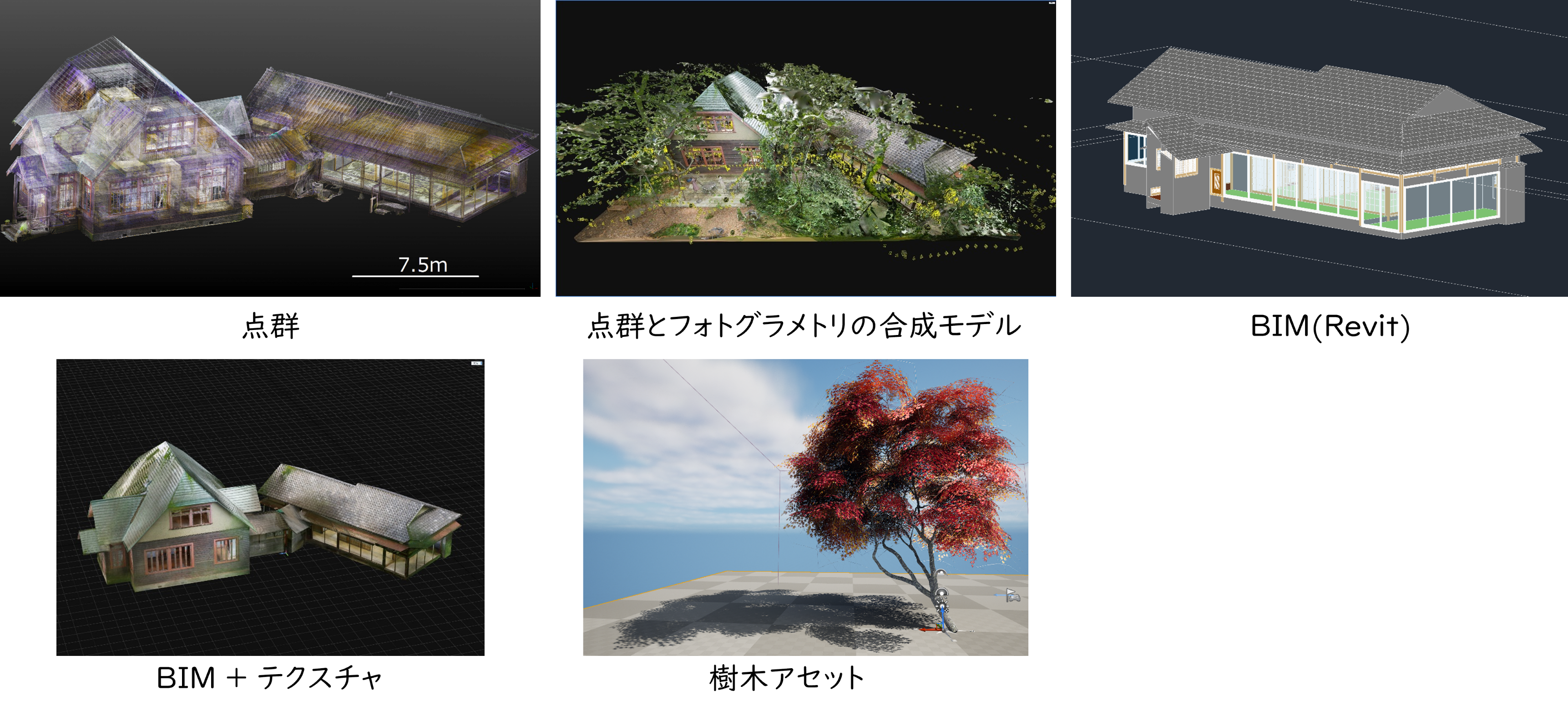Screen dimensions: 1568x716
Task: Open the small dropdown in mesh viewport corner
Action: point(476,363)
